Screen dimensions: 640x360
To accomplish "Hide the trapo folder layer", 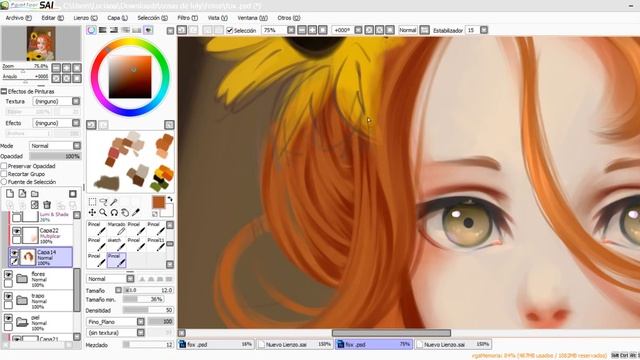I will (8, 296).
